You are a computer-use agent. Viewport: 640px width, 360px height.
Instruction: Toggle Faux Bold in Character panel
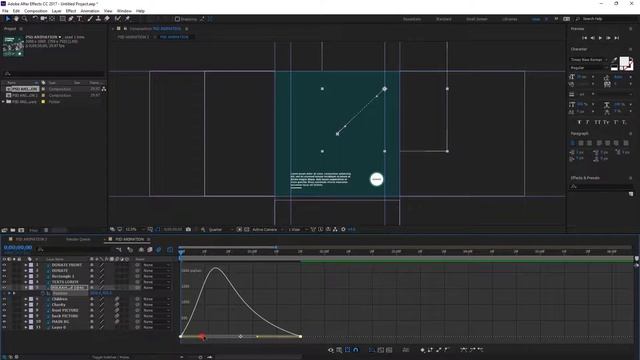tap(580, 122)
